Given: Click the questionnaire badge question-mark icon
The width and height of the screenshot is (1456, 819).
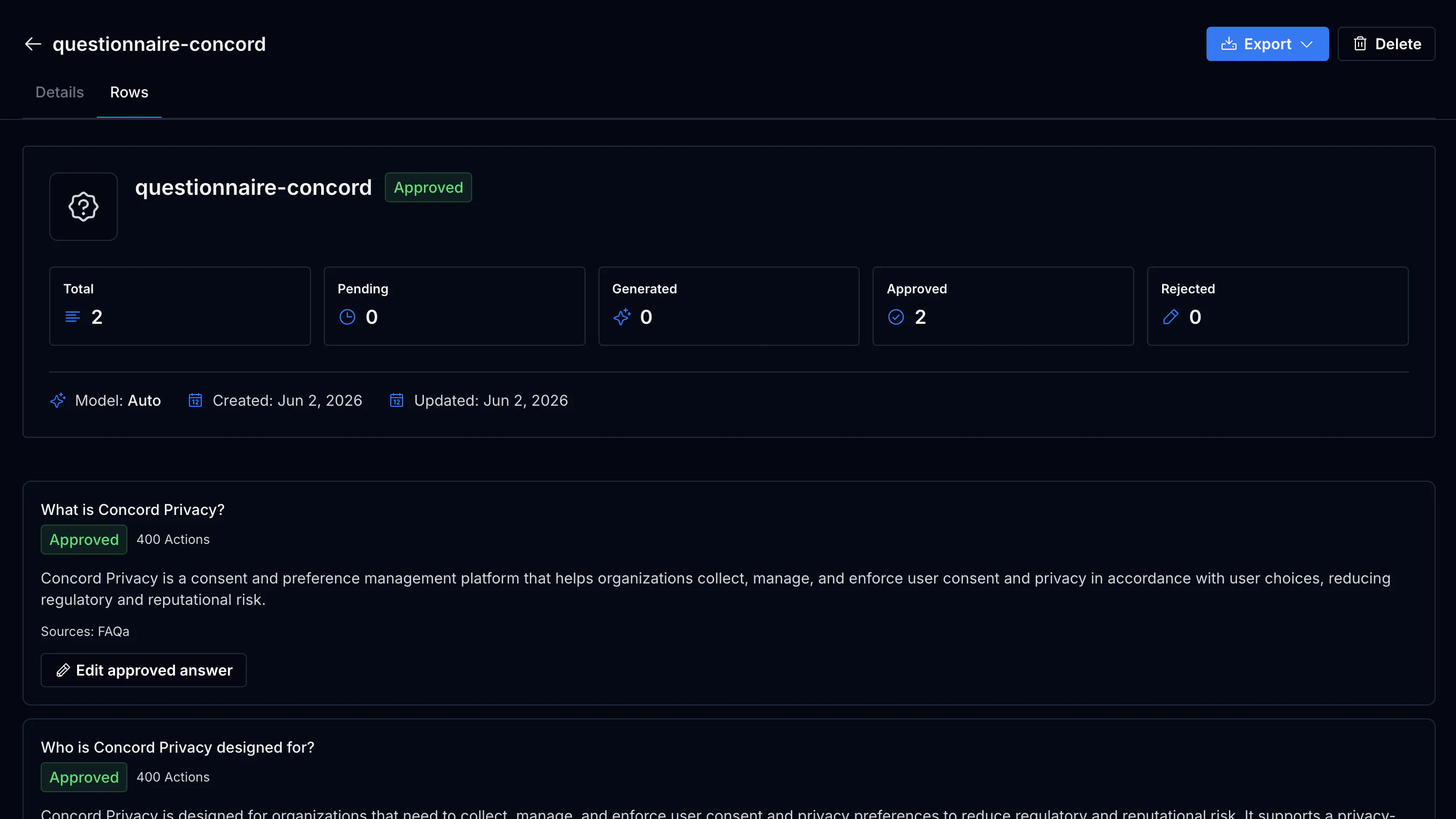Looking at the screenshot, I should click(x=84, y=206).
